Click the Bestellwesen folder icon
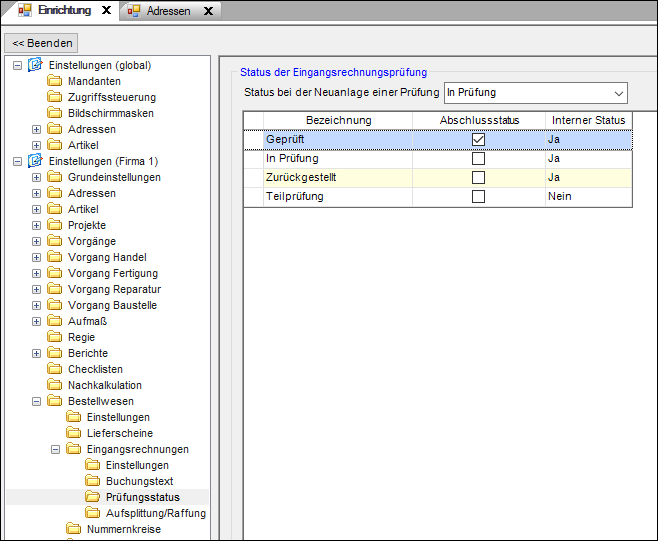The height and width of the screenshot is (541, 658). click(55, 401)
